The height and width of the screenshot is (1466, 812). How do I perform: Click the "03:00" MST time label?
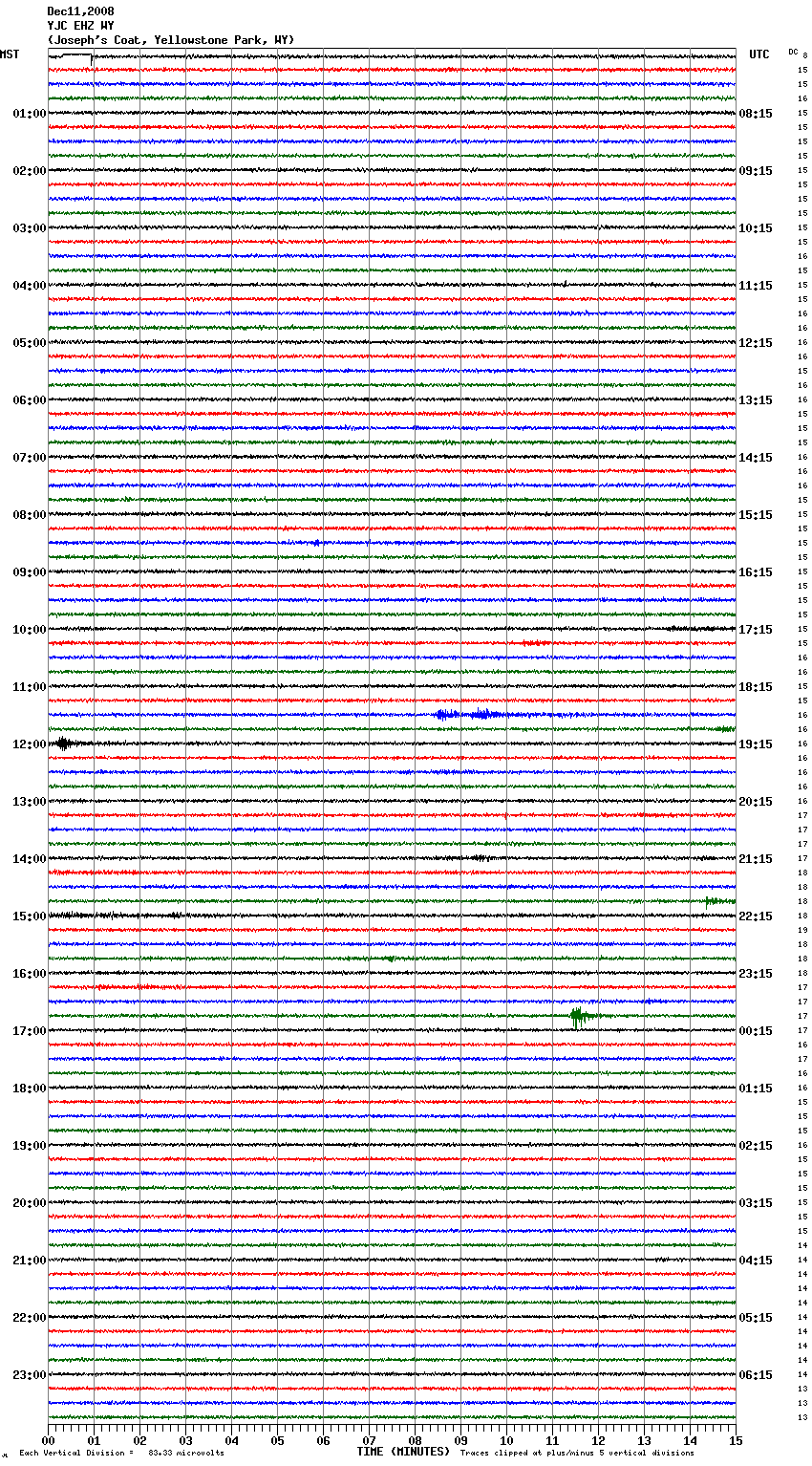coord(30,228)
